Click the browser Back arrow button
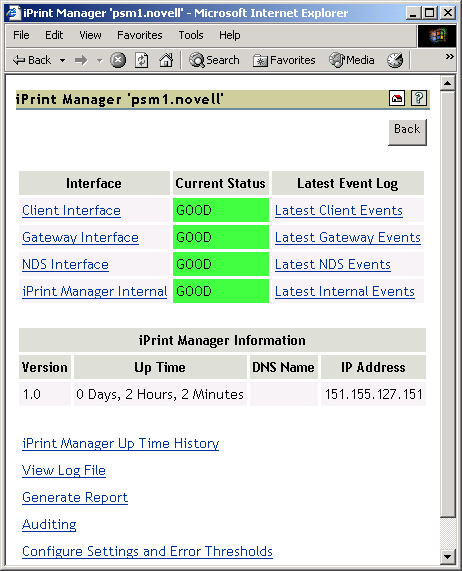 32,60
